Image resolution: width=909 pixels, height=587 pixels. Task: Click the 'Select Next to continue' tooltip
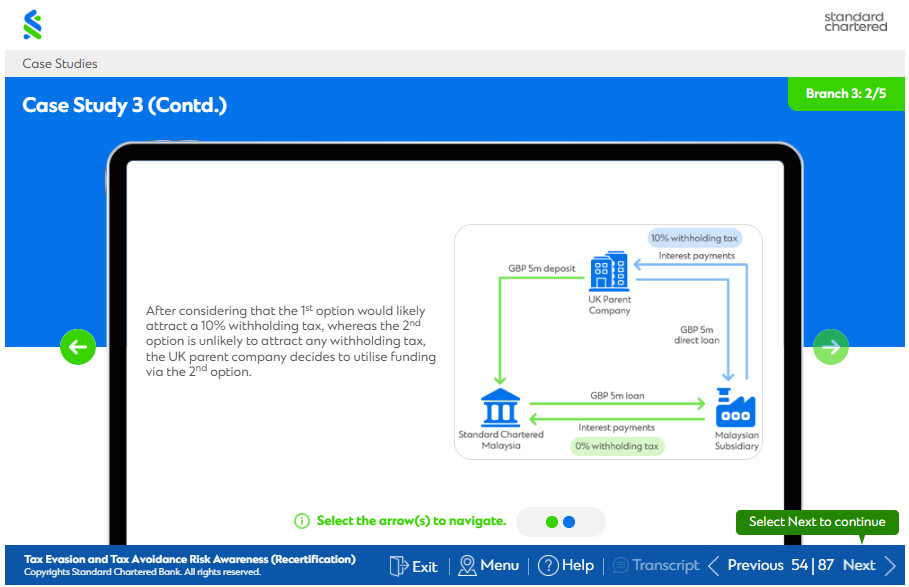[x=817, y=522]
